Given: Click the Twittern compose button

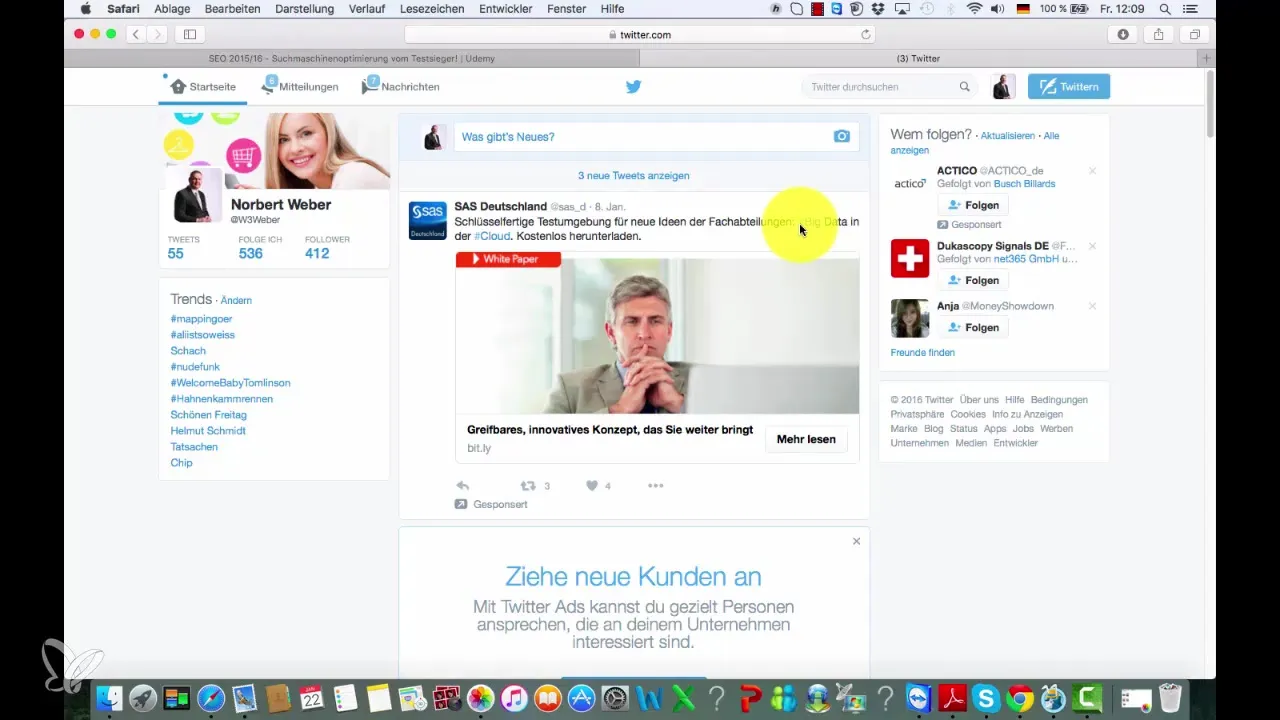Looking at the screenshot, I should tap(1069, 87).
